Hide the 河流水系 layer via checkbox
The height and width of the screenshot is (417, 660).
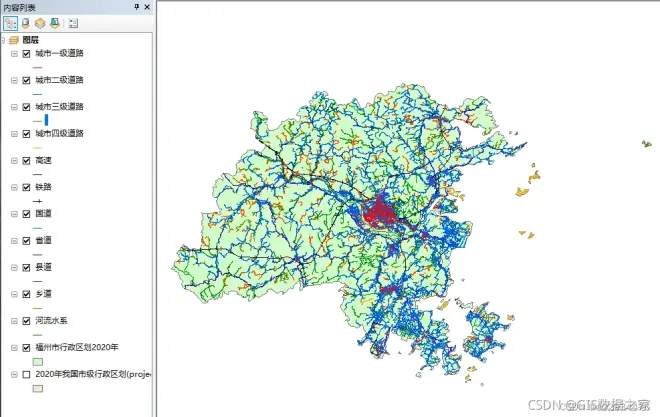(27, 321)
